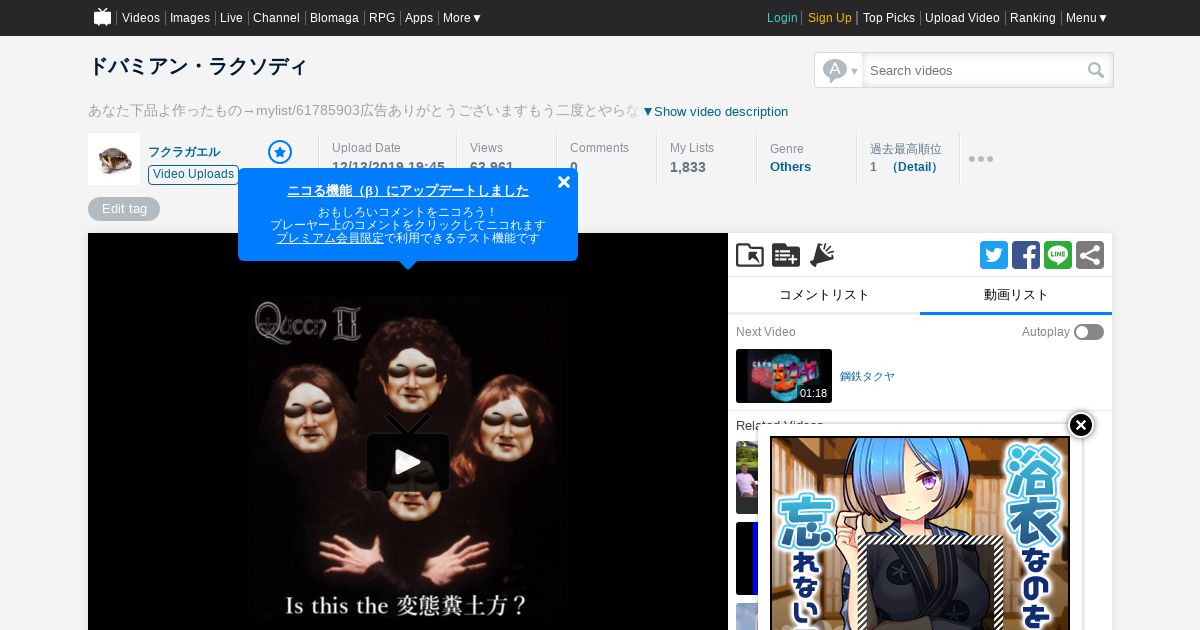The height and width of the screenshot is (630, 1200).
Task: Open the Channel section
Action: [276, 18]
